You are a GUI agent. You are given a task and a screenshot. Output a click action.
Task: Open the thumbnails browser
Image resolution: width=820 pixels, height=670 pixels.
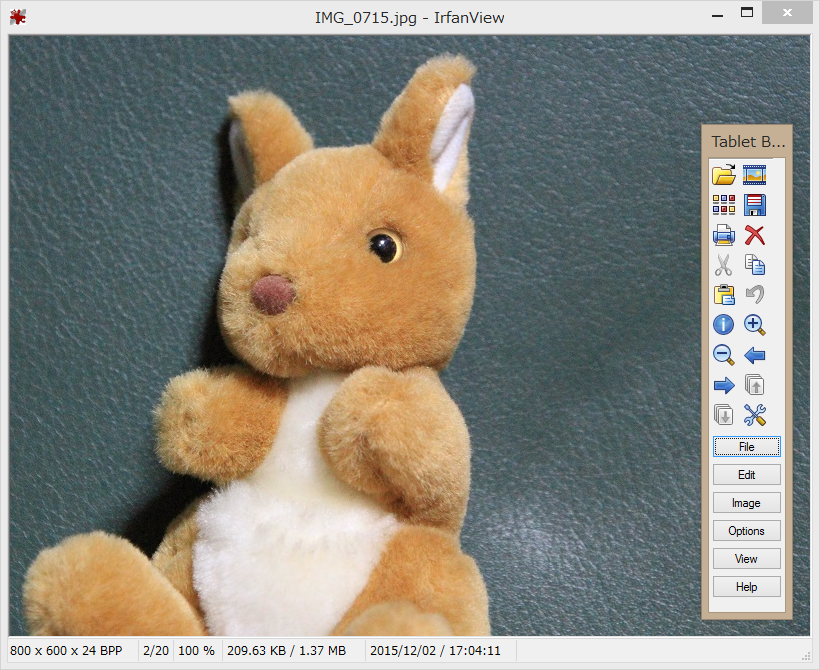[x=723, y=205]
